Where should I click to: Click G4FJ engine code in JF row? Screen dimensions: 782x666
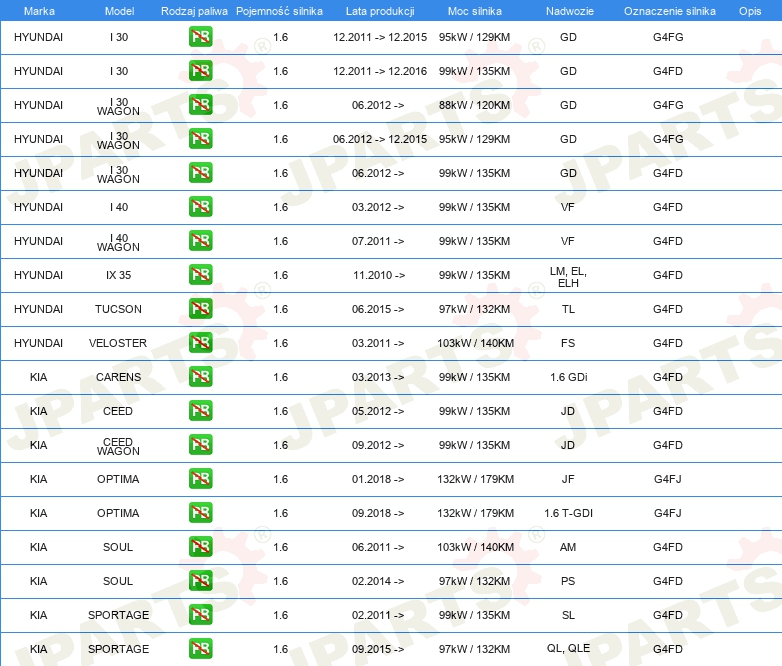click(667, 479)
